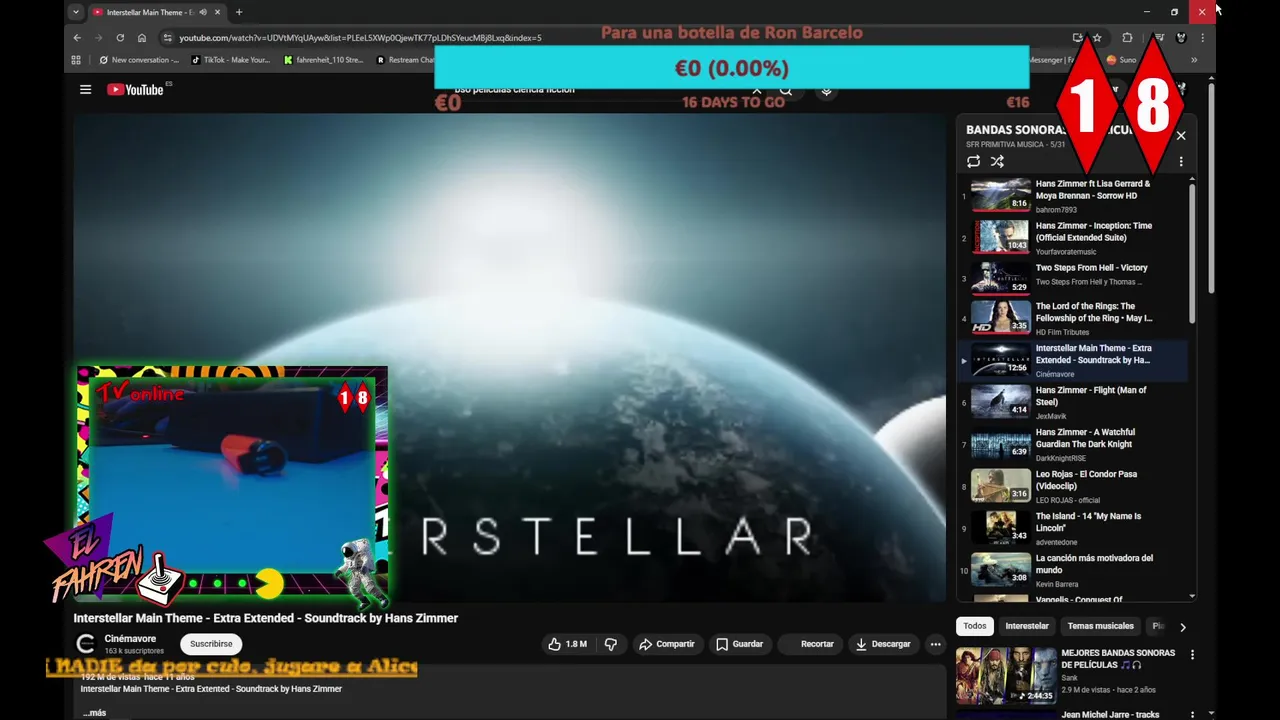Click the Compartir share button
The width and height of the screenshot is (1280, 720).
tap(666, 644)
